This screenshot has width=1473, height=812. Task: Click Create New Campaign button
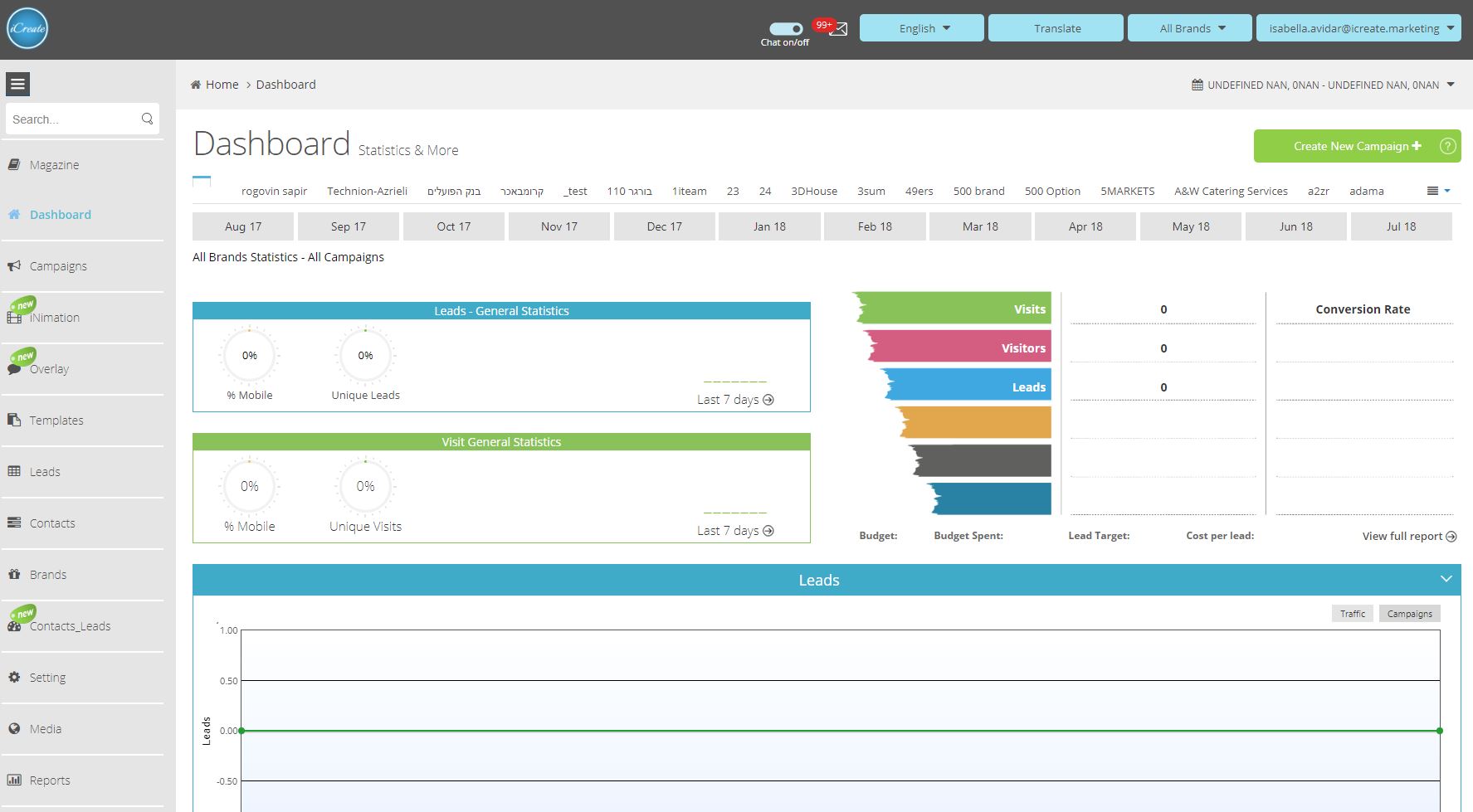[x=1357, y=146]
